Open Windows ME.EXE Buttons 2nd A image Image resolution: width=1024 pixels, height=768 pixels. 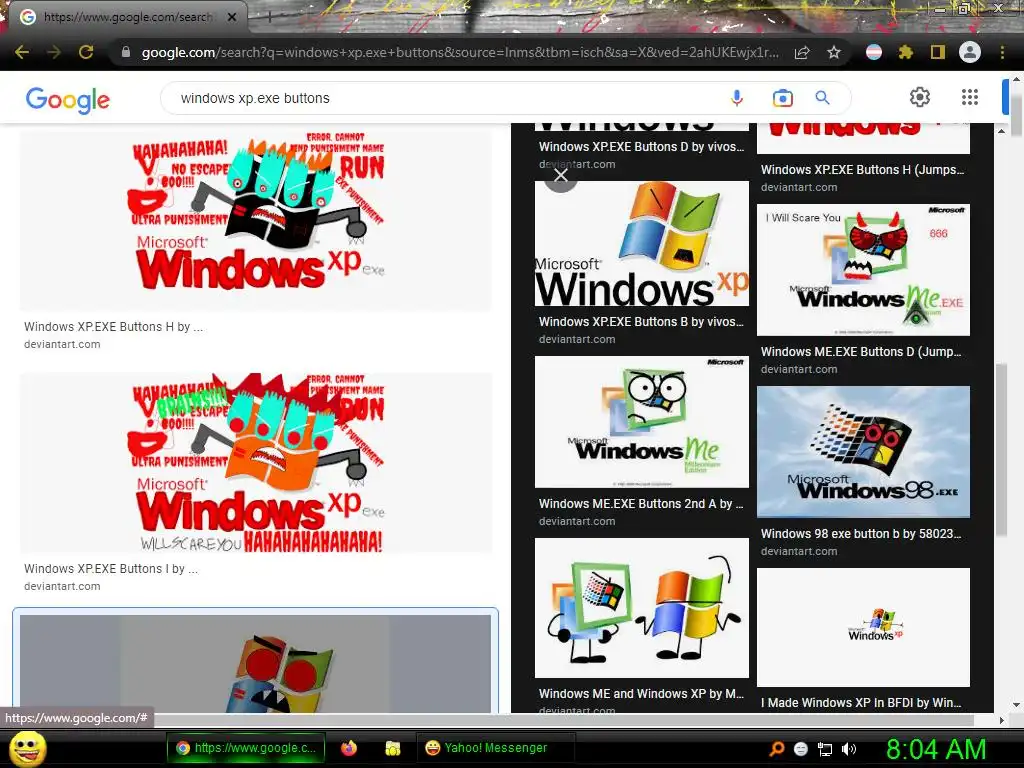tap(642, 422)
